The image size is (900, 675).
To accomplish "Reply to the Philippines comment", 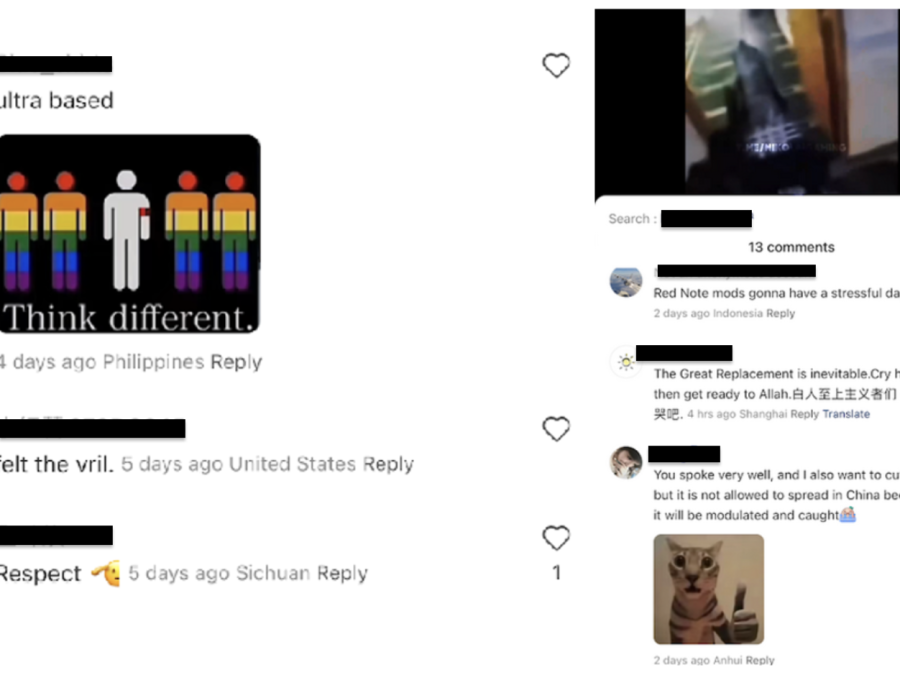I will (x=236, y=362).
